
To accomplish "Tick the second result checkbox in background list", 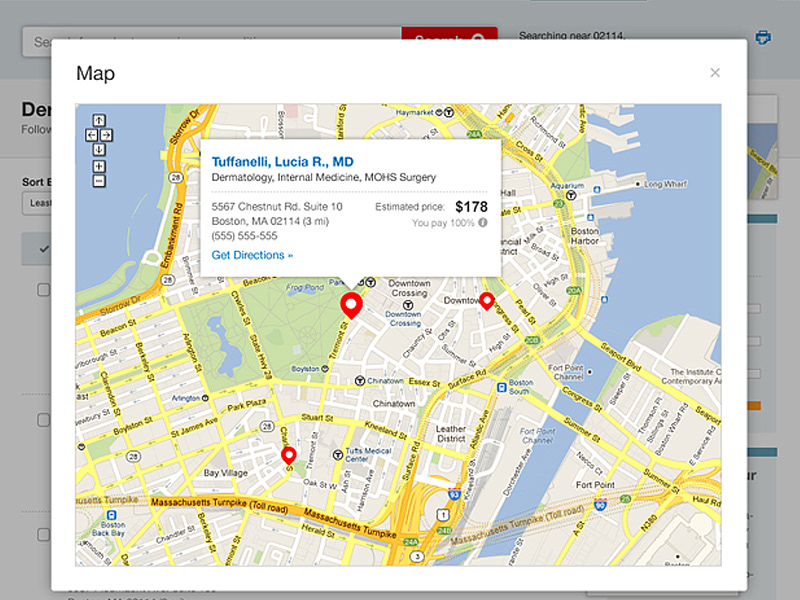I will pos(44,420).
